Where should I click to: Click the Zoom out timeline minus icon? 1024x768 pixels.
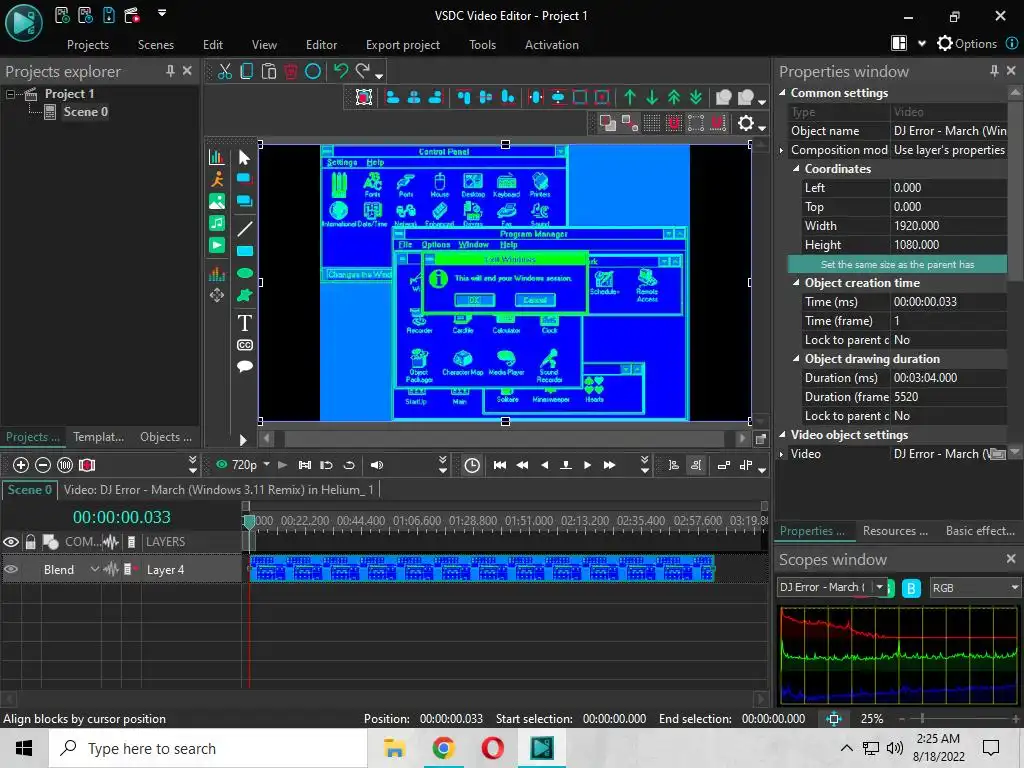coord(43,465)
